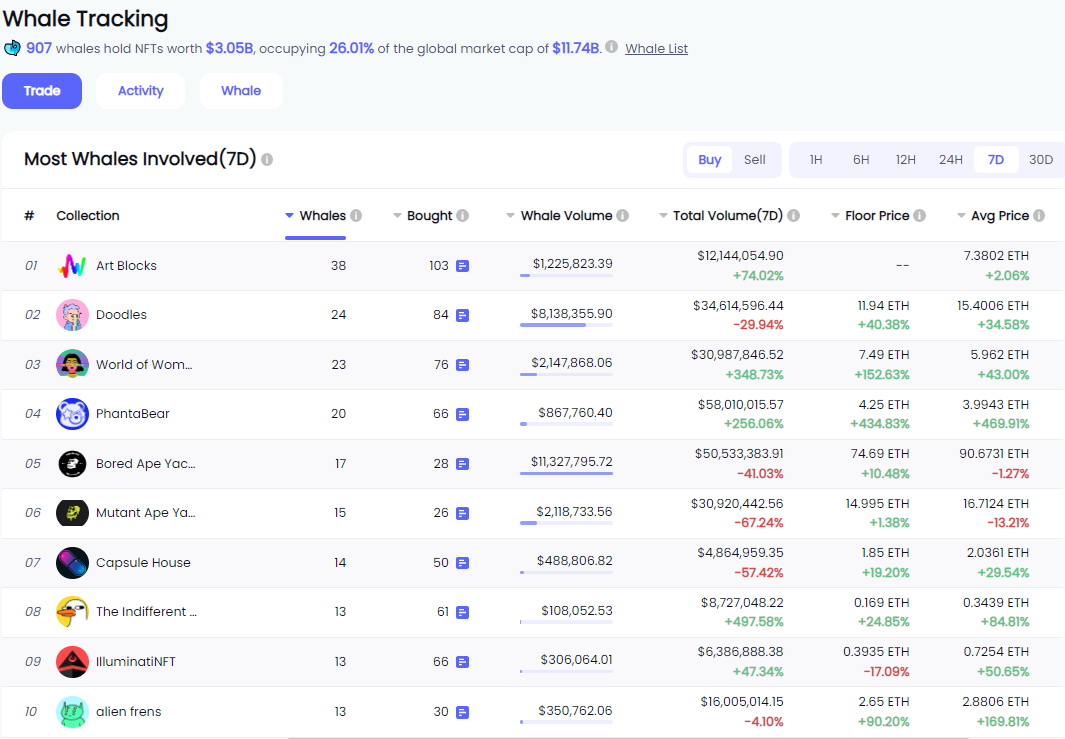1065x739 pixels.
Task: Select the 24H time range
Action: (x=950, y=160)
